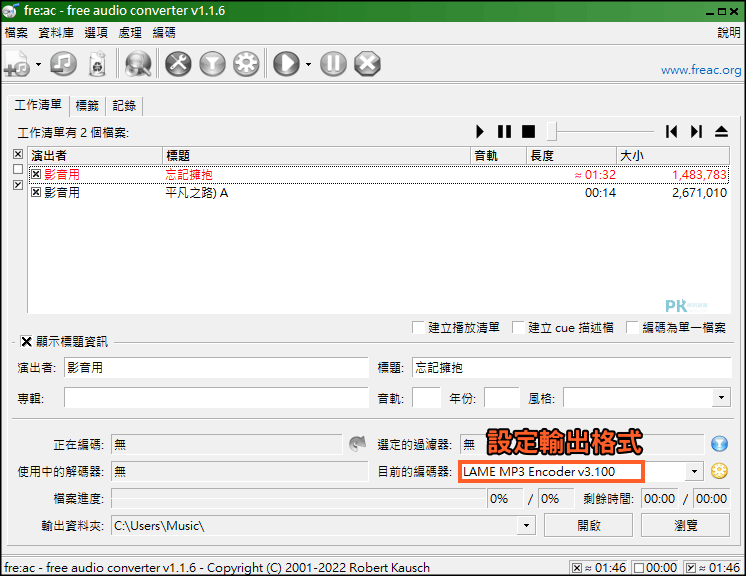Sort by the 長度 column header
The image size is (746, 576).
point(571,156)
